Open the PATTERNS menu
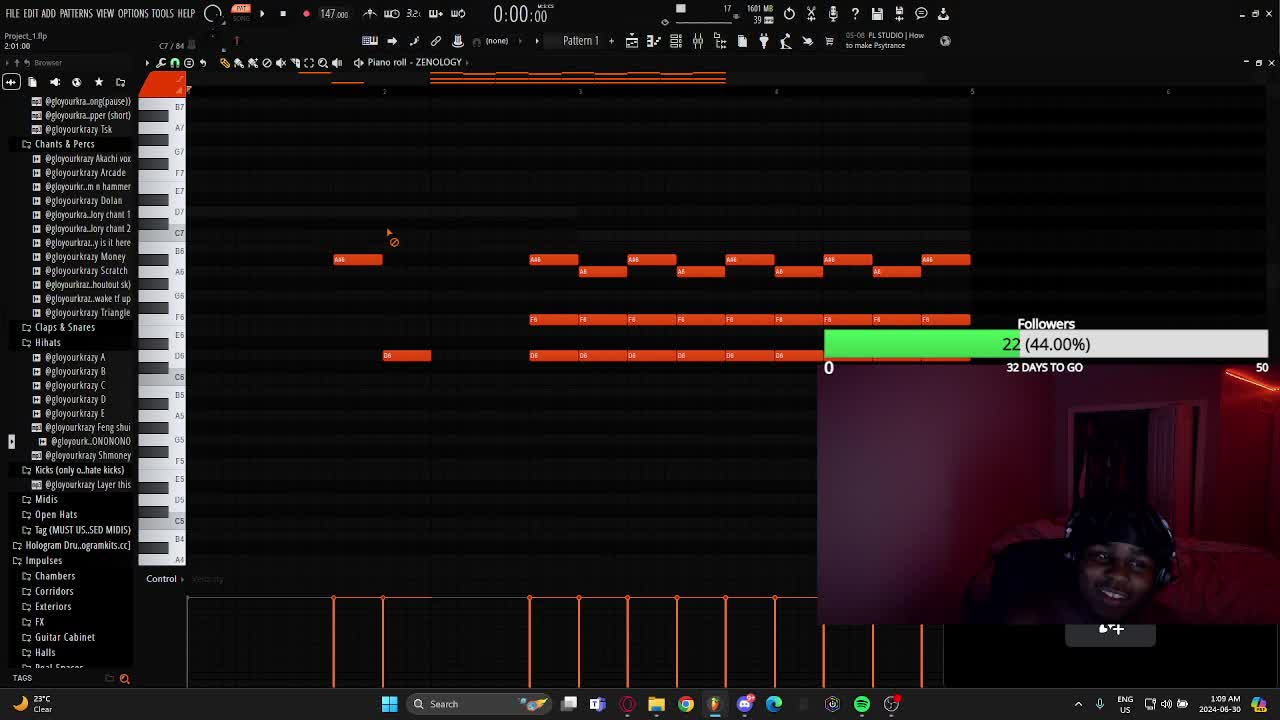This screenshot has height=720, width=1280. pos(76,13)
